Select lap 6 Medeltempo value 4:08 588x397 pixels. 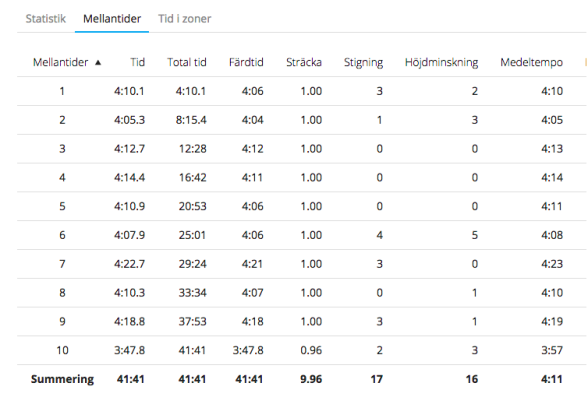point(552,235)
